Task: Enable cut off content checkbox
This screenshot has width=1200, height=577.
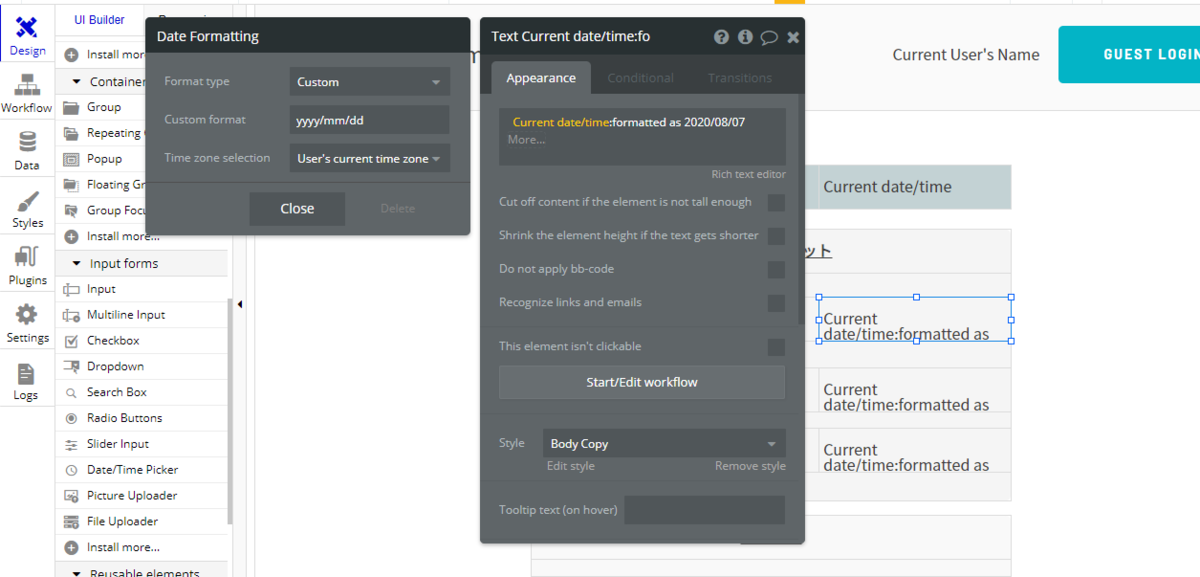Action: point(776,203)
